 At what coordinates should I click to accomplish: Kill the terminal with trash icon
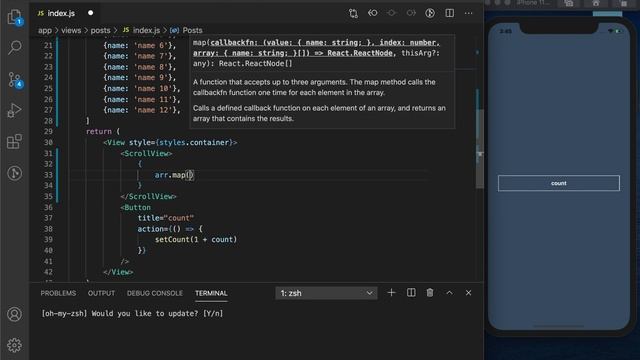(430, 293)
